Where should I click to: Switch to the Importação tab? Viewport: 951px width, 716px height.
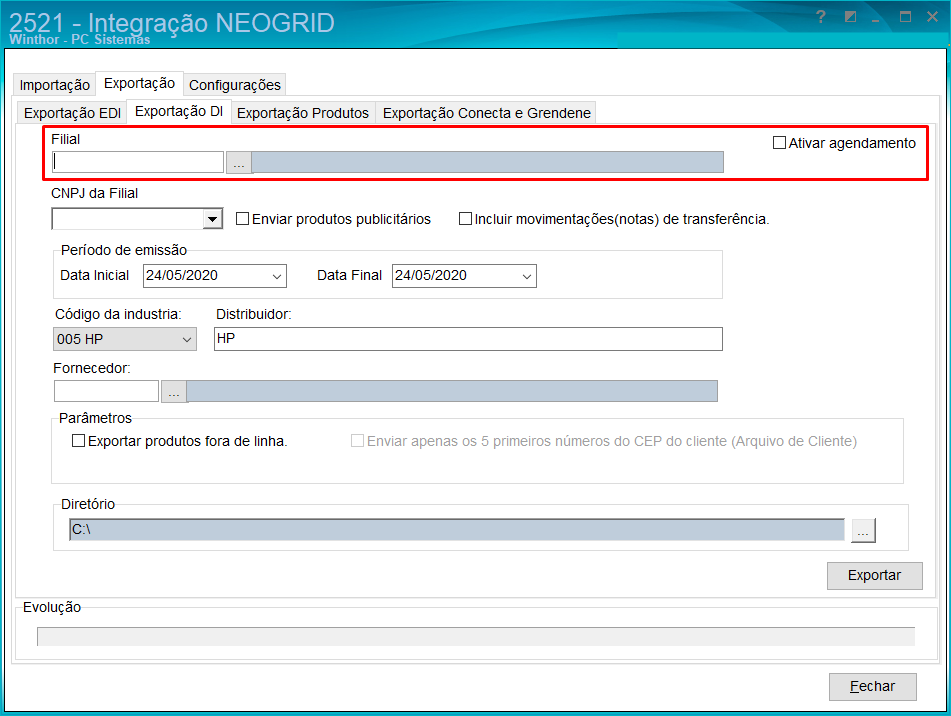point(55,85)
